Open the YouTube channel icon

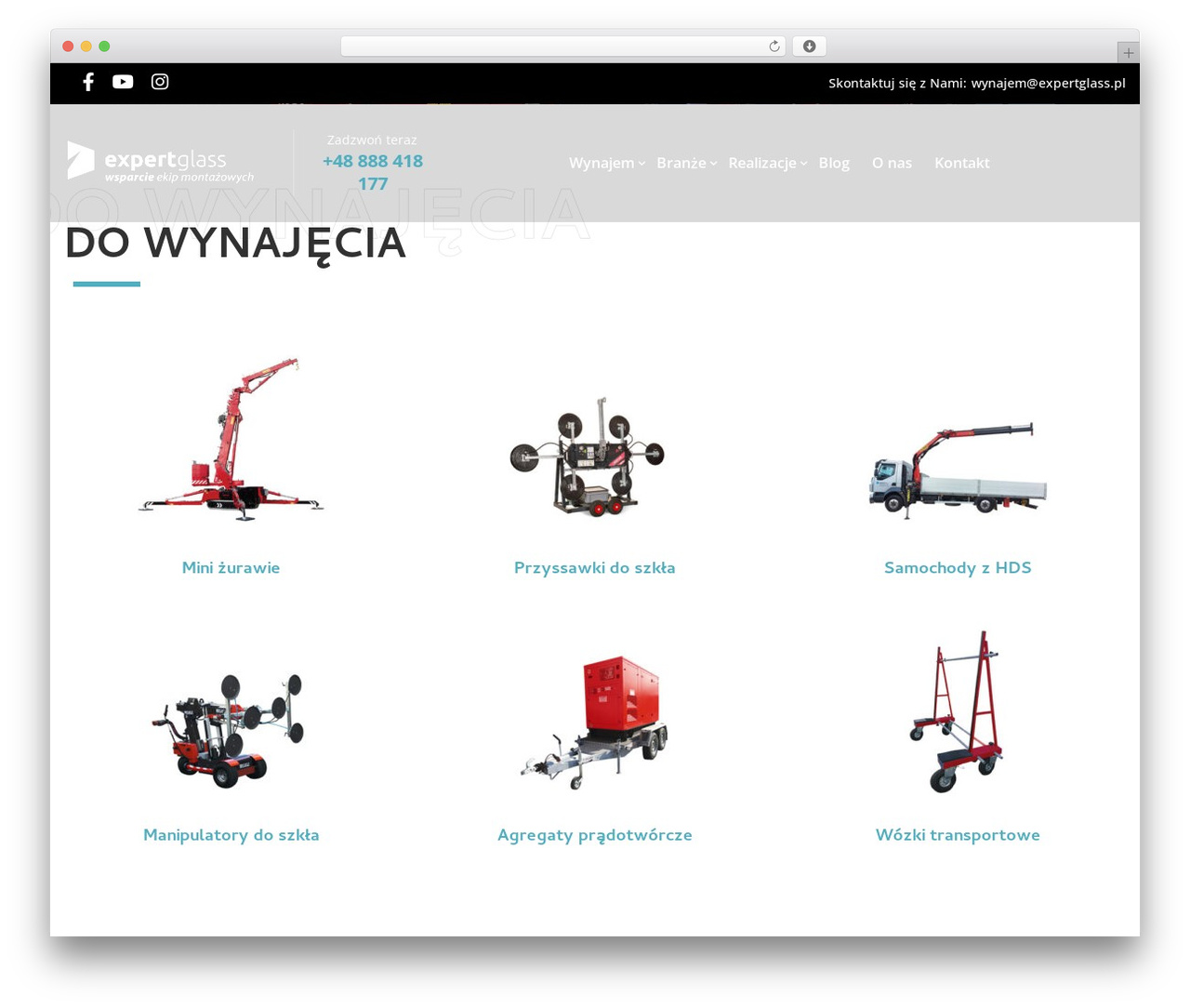(123, 82)
